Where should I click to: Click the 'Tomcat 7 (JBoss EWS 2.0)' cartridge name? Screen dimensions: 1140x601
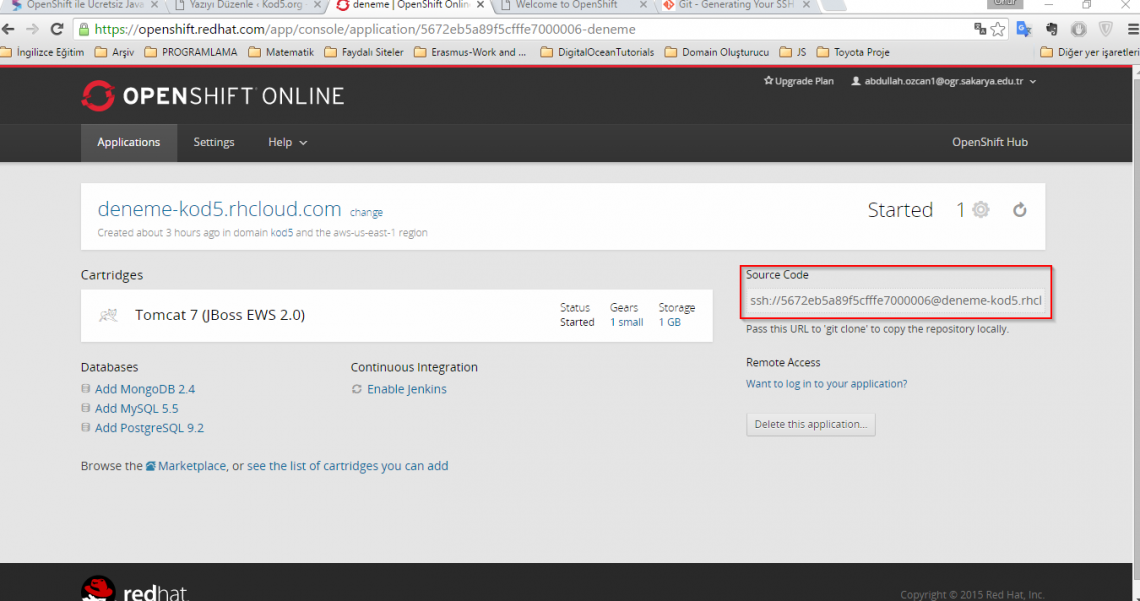pyautogui.click(x=220, y=315)
